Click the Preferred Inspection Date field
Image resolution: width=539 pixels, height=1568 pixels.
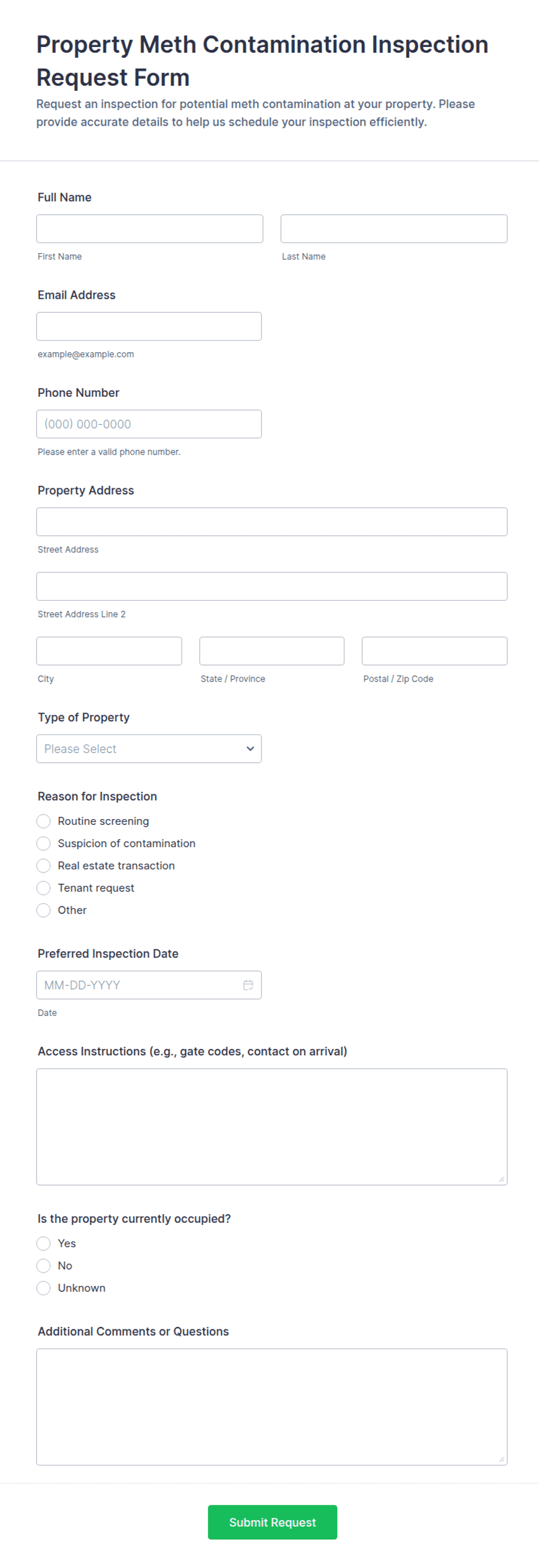tap(148, 985)
